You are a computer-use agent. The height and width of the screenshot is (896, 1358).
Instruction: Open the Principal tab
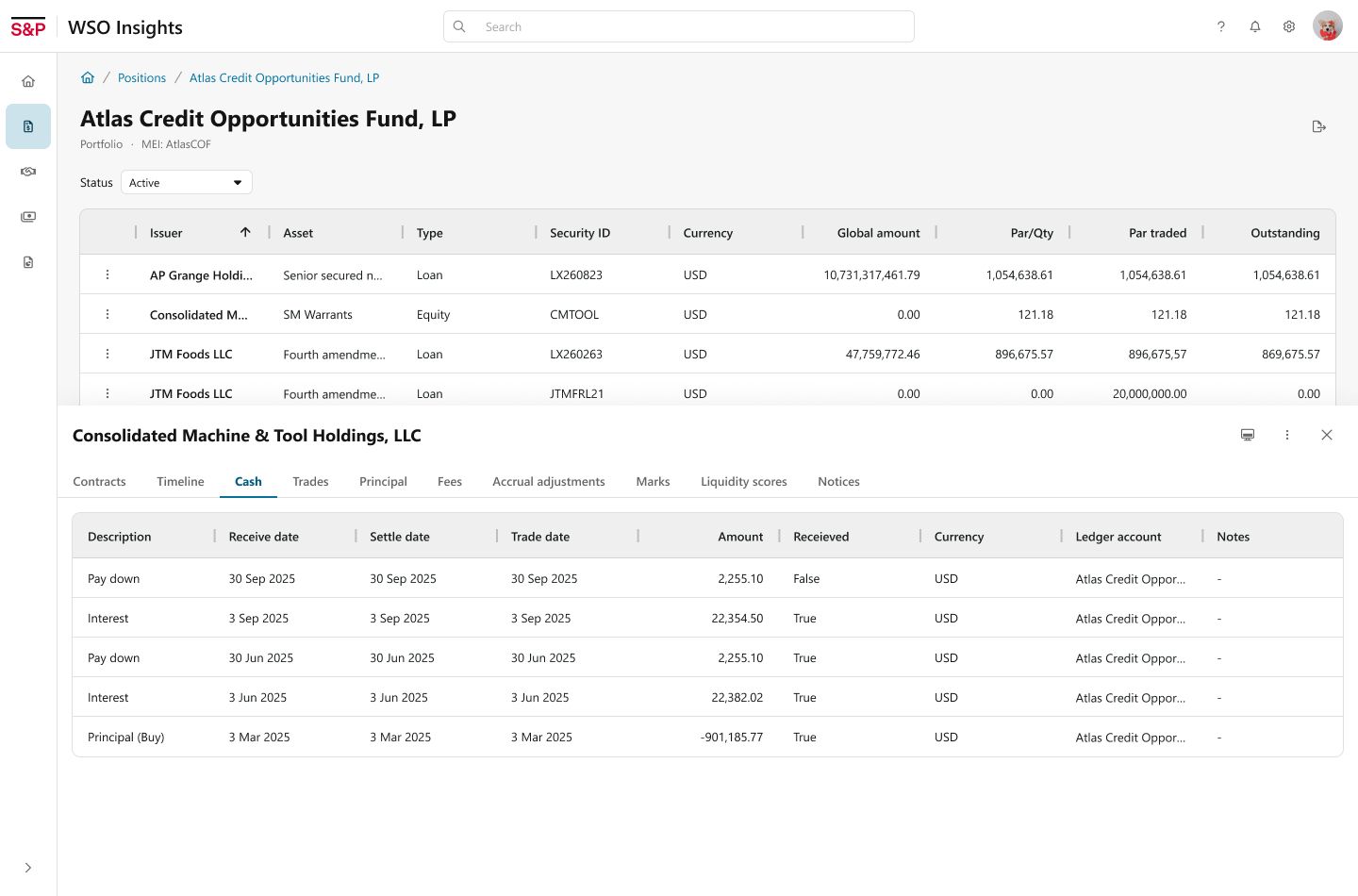tap(383, 481)
